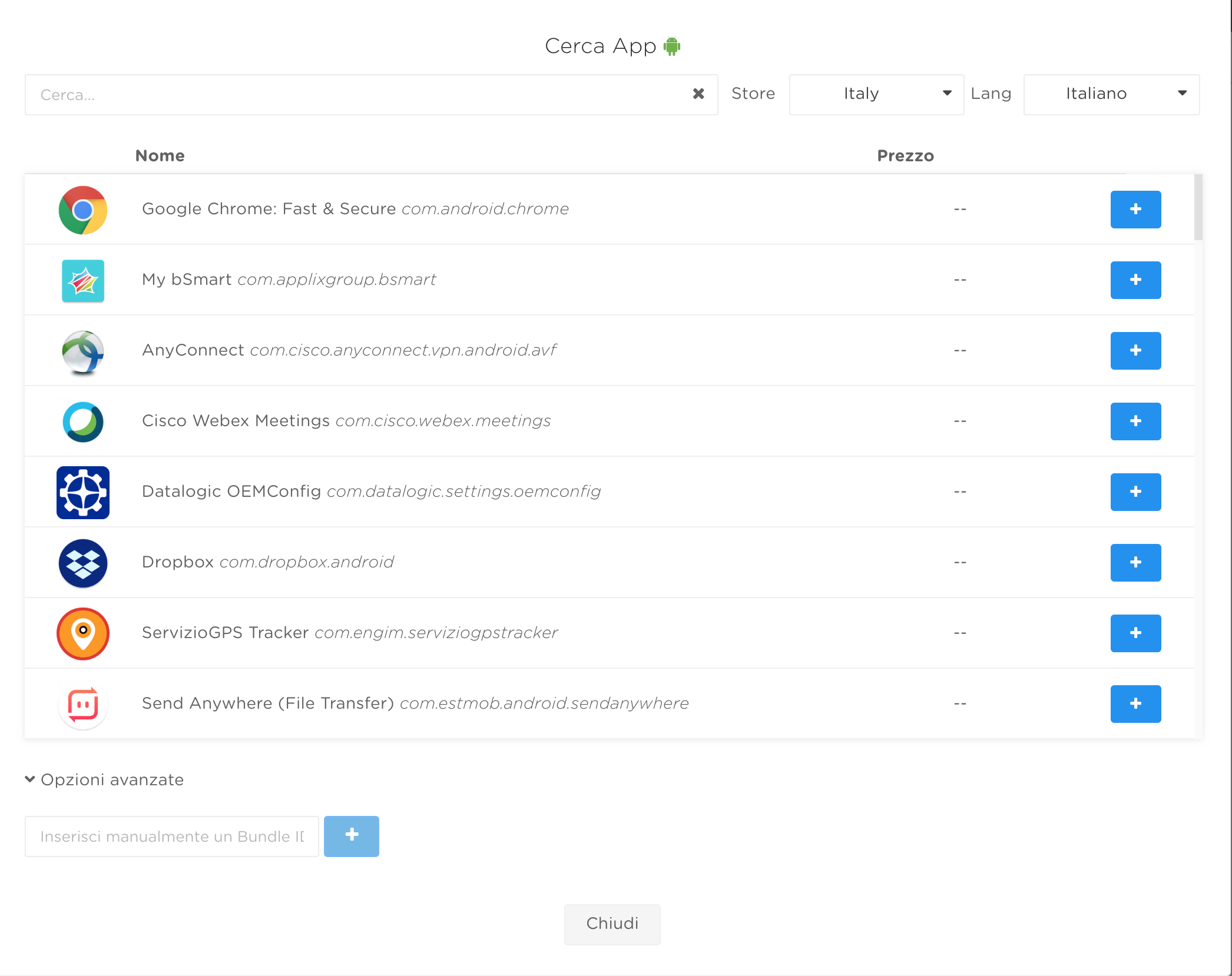
Task: Collapse the Opzioni avanzate section
Action: coord(105,780)
